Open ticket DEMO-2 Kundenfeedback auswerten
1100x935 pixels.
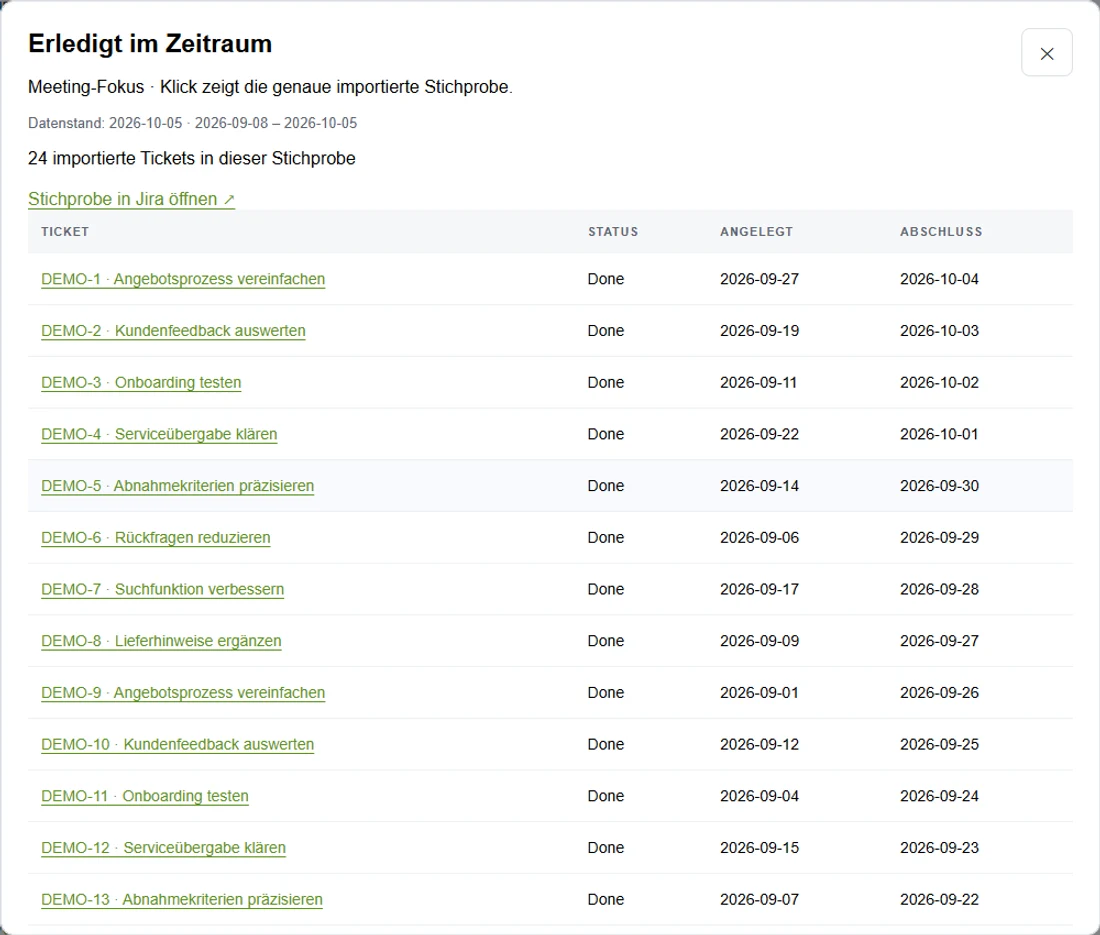(x=173, y=331)
